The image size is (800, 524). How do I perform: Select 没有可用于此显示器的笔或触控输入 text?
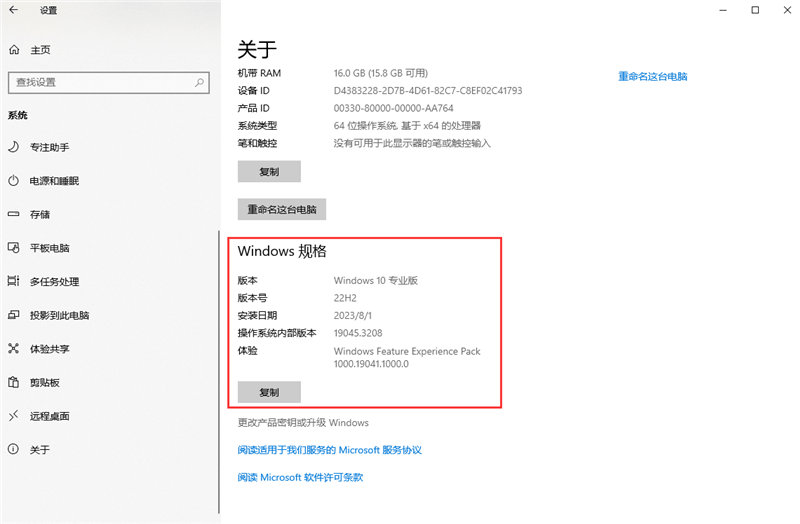coord(412,143)
